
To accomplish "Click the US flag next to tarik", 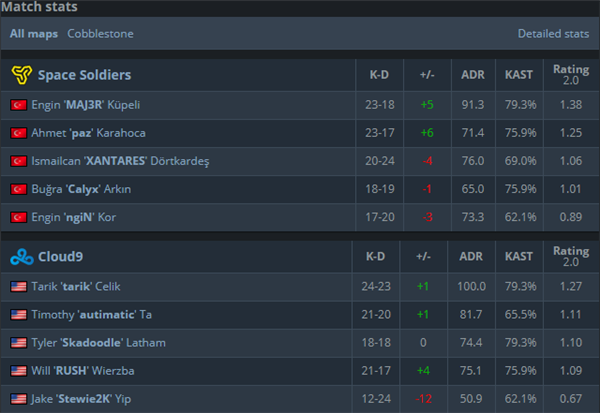I will (18, 286).
